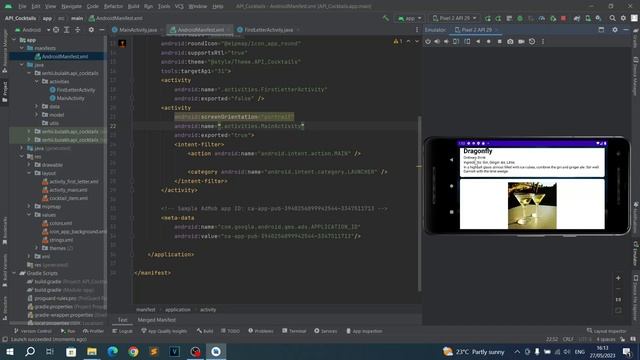Collapse the manifests folder
Screen dimensions: 640x360
click(22, 48)
